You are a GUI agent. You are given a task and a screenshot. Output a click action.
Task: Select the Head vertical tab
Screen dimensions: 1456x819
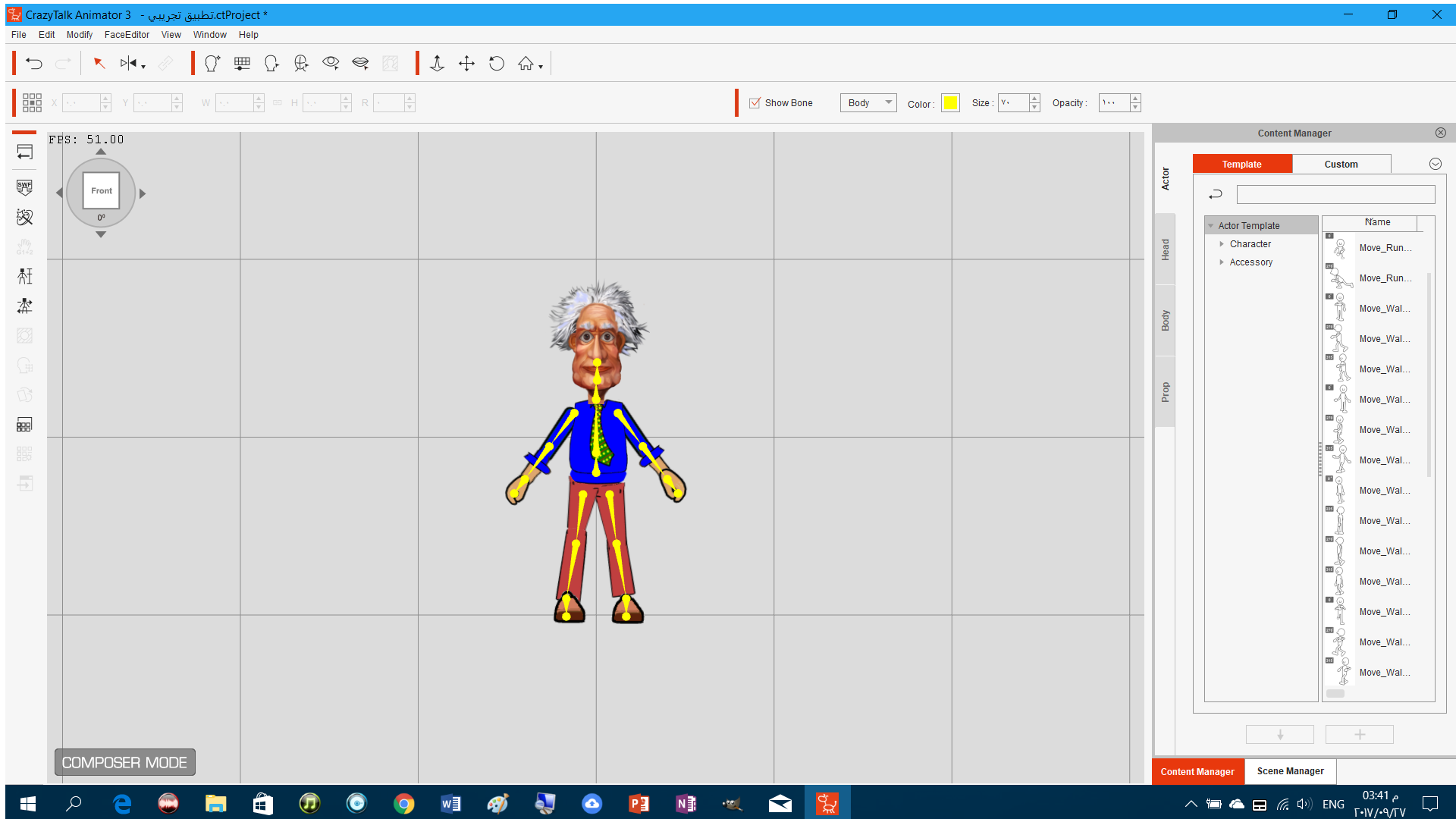1166,249
